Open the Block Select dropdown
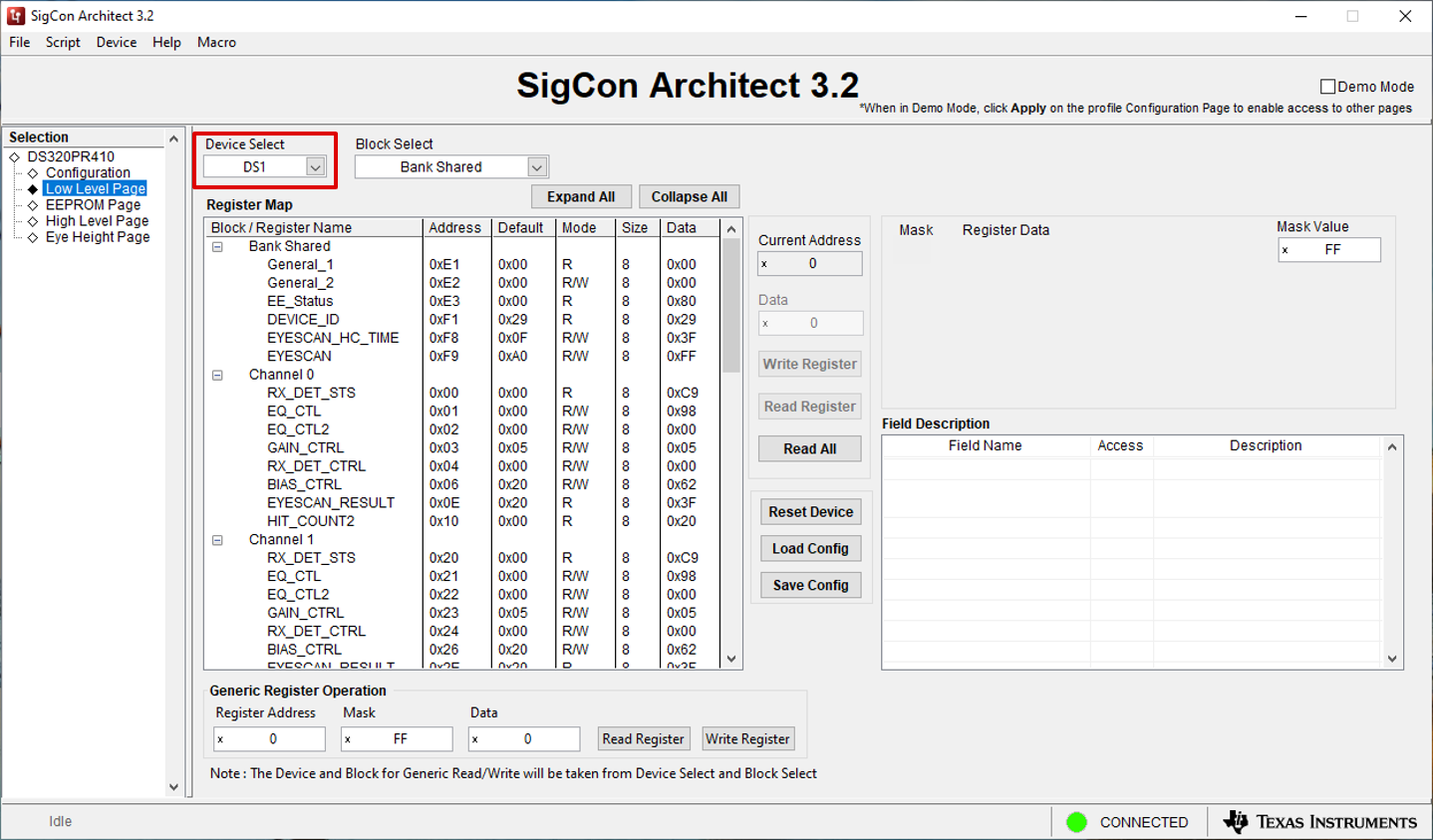Viewport: 1433px width, 840px height. click(537, 167)
